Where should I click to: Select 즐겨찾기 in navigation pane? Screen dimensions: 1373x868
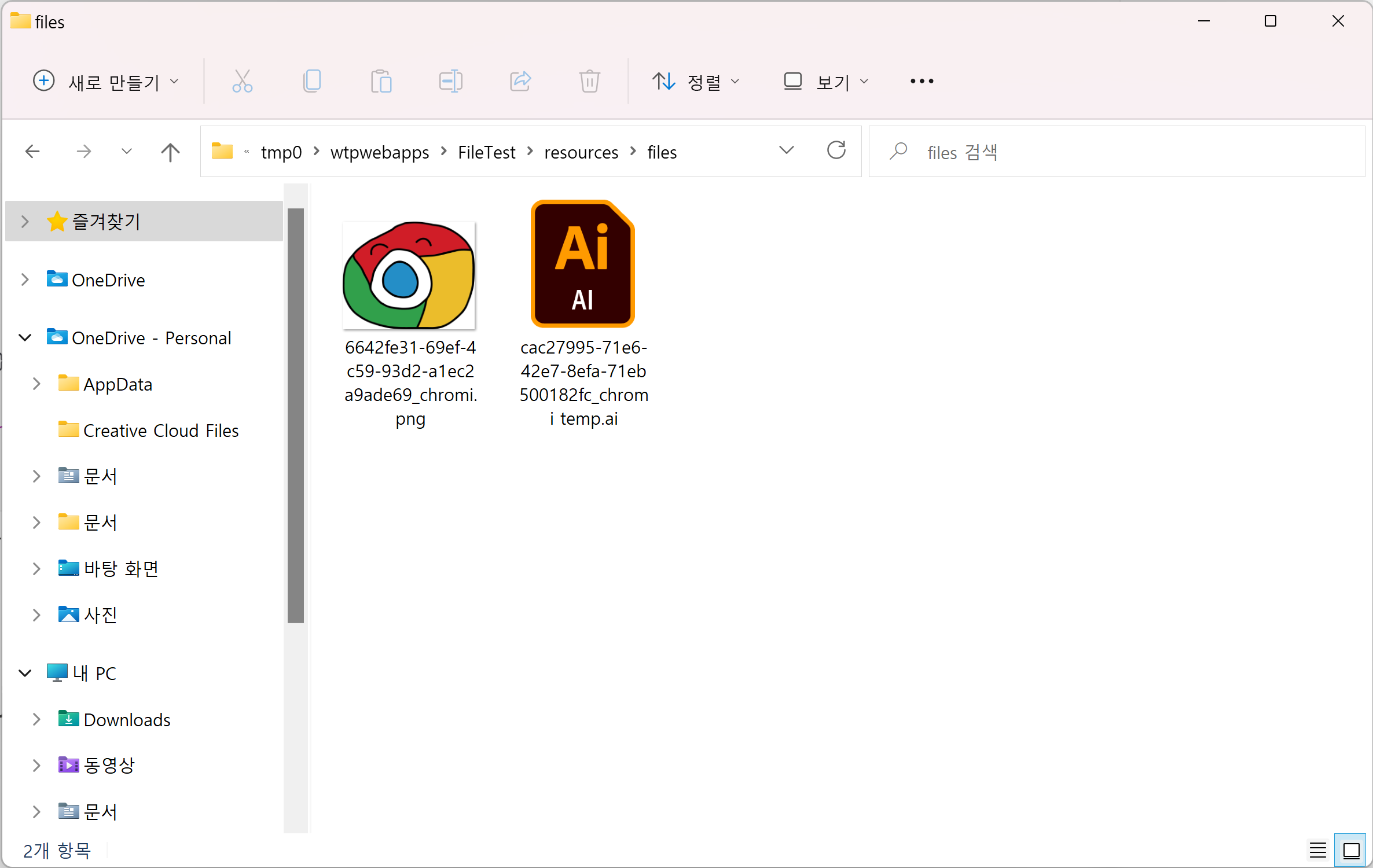click(x=107, y=221)
